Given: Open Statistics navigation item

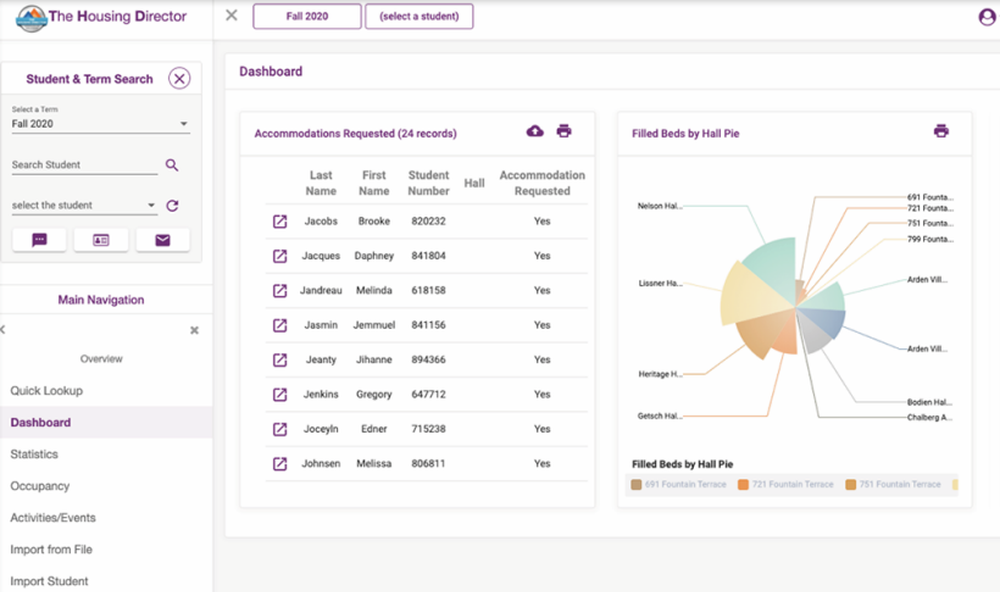Looking at the screenshot, I should [x=34, y=454].
